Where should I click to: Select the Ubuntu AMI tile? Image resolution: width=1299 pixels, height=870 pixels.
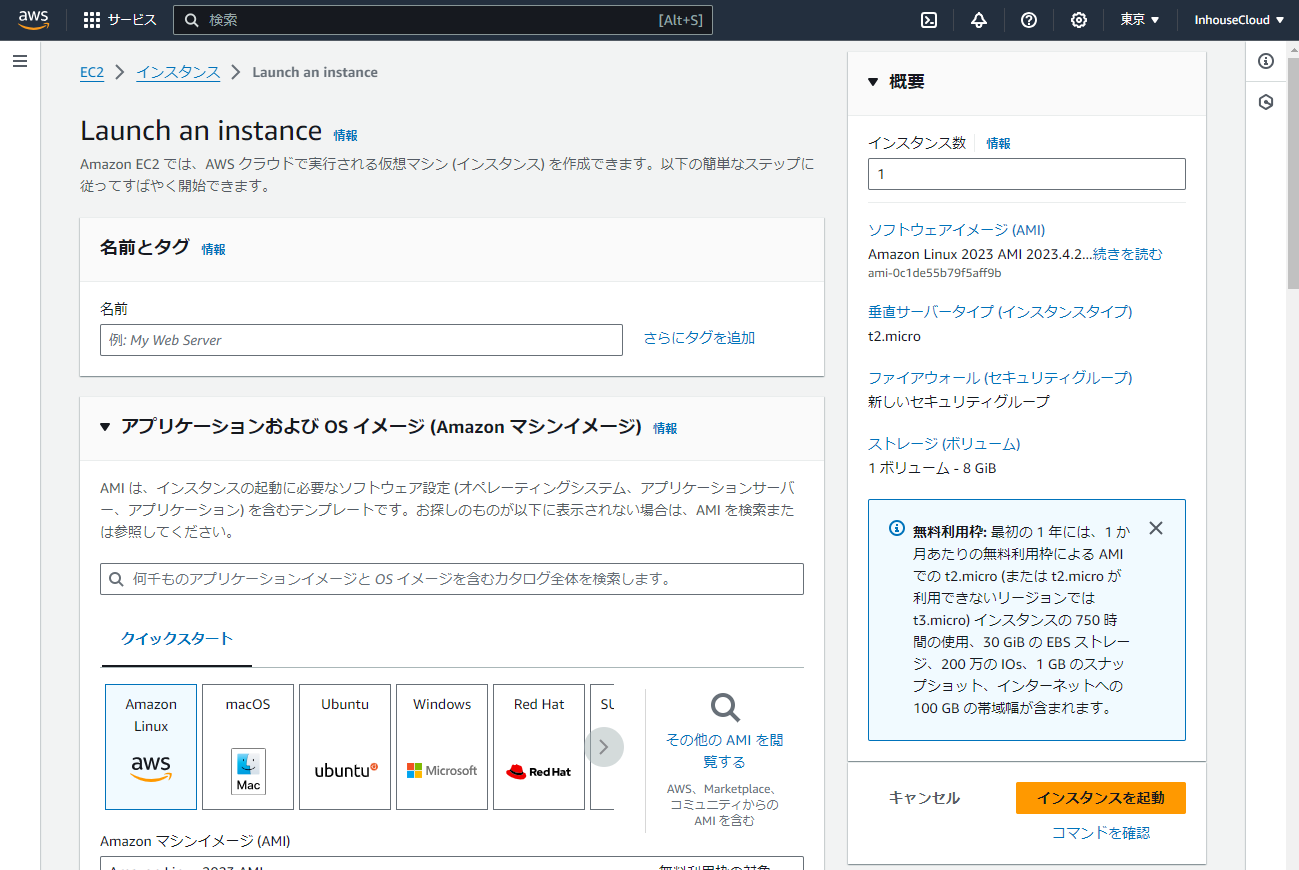345,746
